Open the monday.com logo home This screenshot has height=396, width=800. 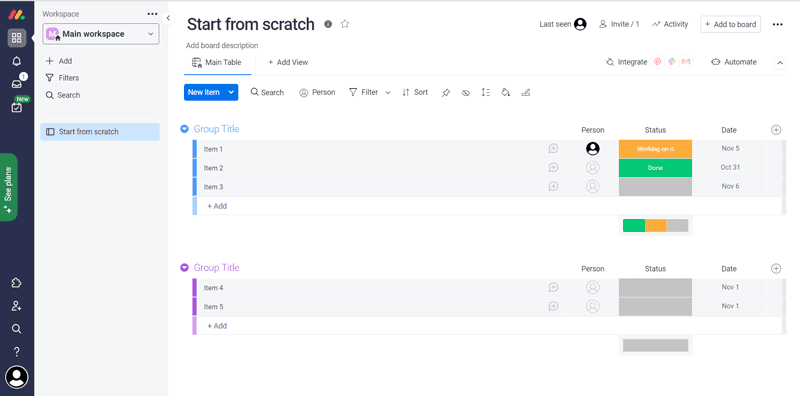(x=17, y=14)
